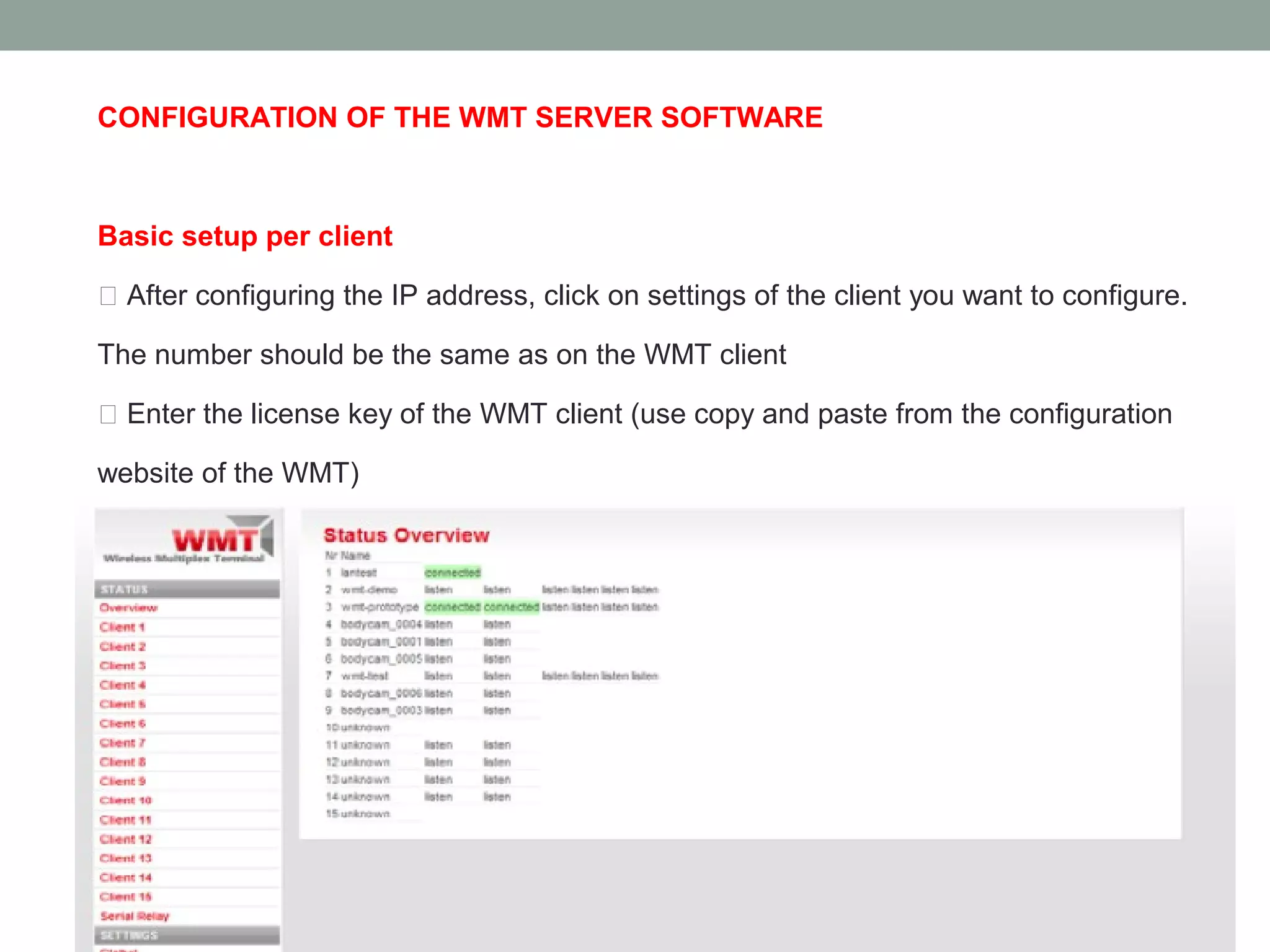Select the wmt-demo row name

[368, 589]
